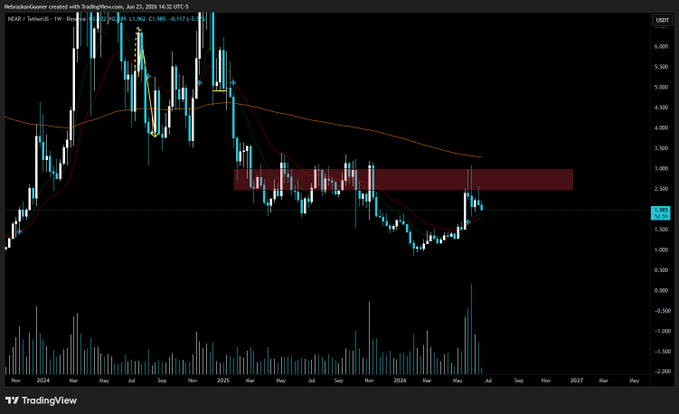Click the 6.000 price axis label
Image resolution: width=679 pixels, height=414 pixels.
(x=661, y=46)
